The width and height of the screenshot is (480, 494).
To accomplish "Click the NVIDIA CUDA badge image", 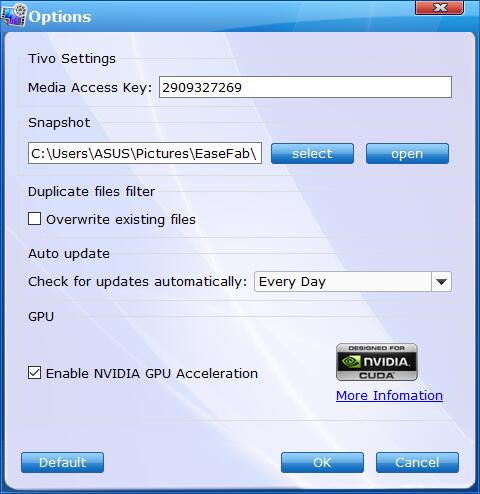I will tap(377, 362).
